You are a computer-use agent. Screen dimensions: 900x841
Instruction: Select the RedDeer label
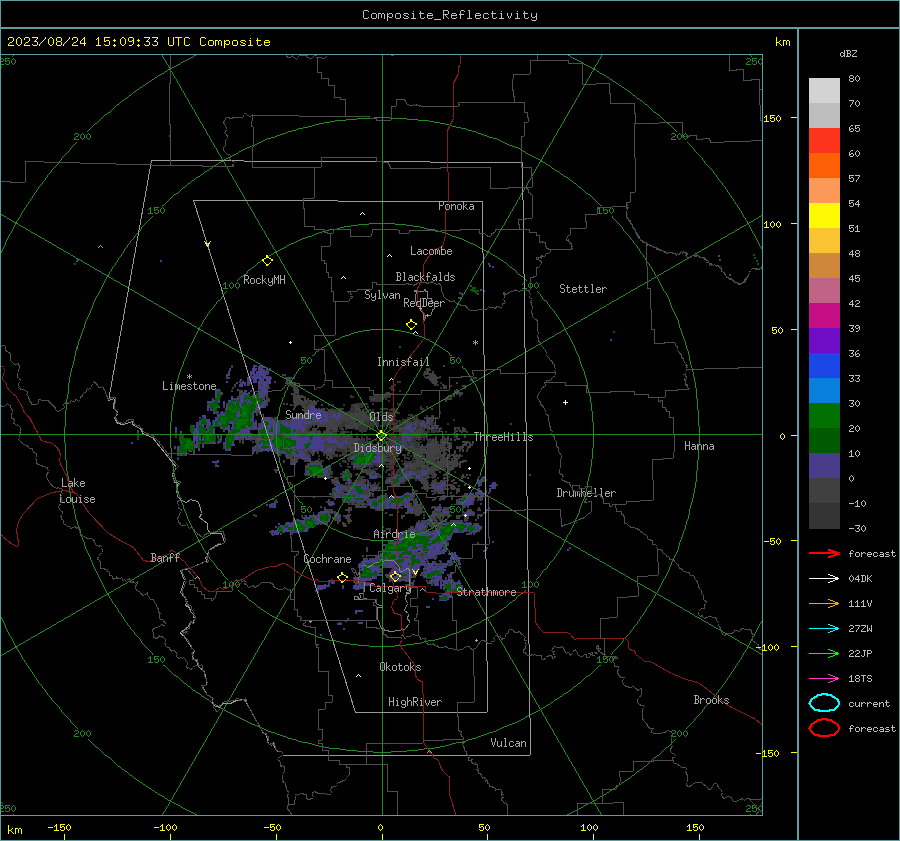pyautogui.click(x=424, y=303)
